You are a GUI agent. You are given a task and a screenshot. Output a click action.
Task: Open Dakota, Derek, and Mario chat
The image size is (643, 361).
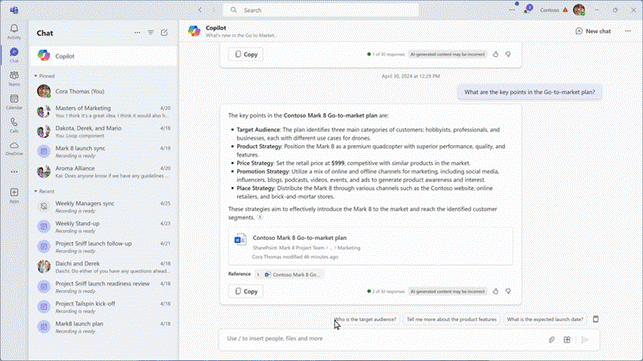[103, 131]
